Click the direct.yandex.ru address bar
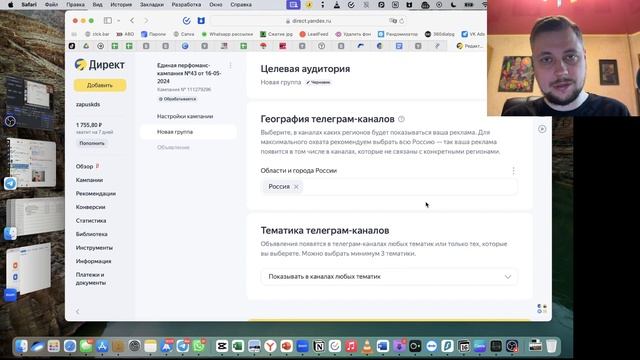The height and width of the screenshot is (360, 640). click(x=309, y=21)
